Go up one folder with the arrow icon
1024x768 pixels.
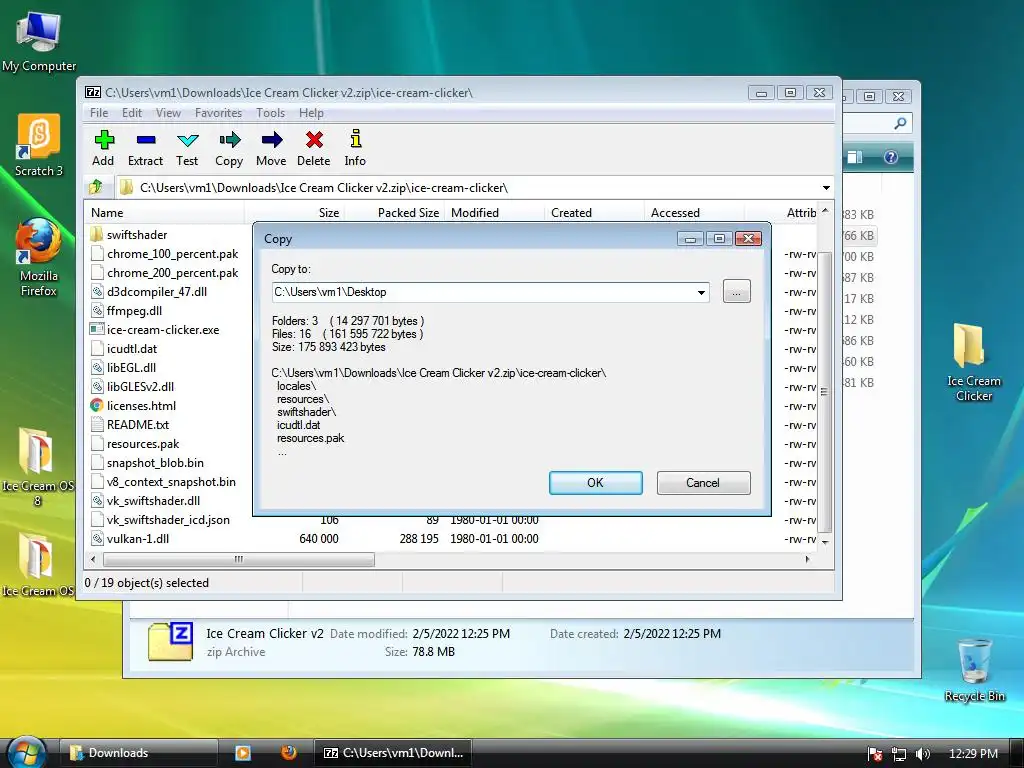coord(96,187)
